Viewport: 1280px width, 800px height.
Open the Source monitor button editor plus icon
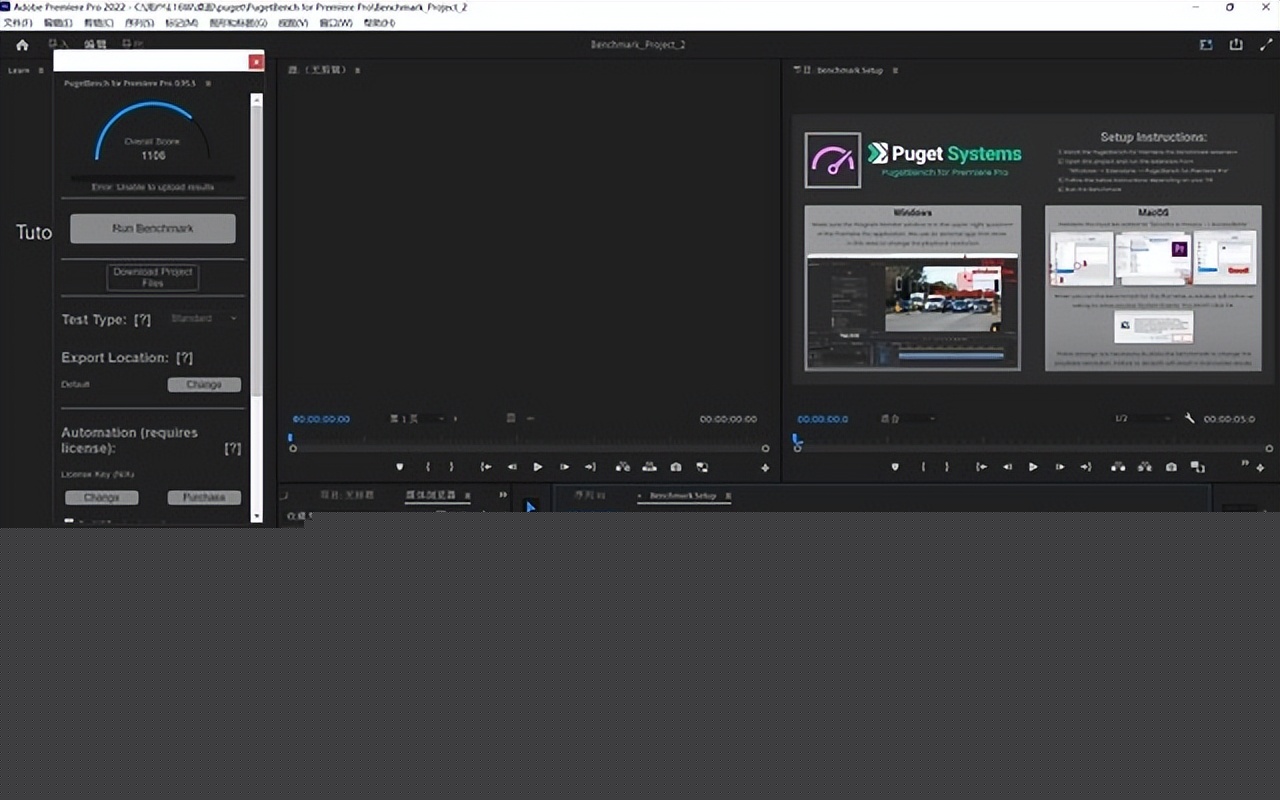pyautogui.click(x=765, y=468)
